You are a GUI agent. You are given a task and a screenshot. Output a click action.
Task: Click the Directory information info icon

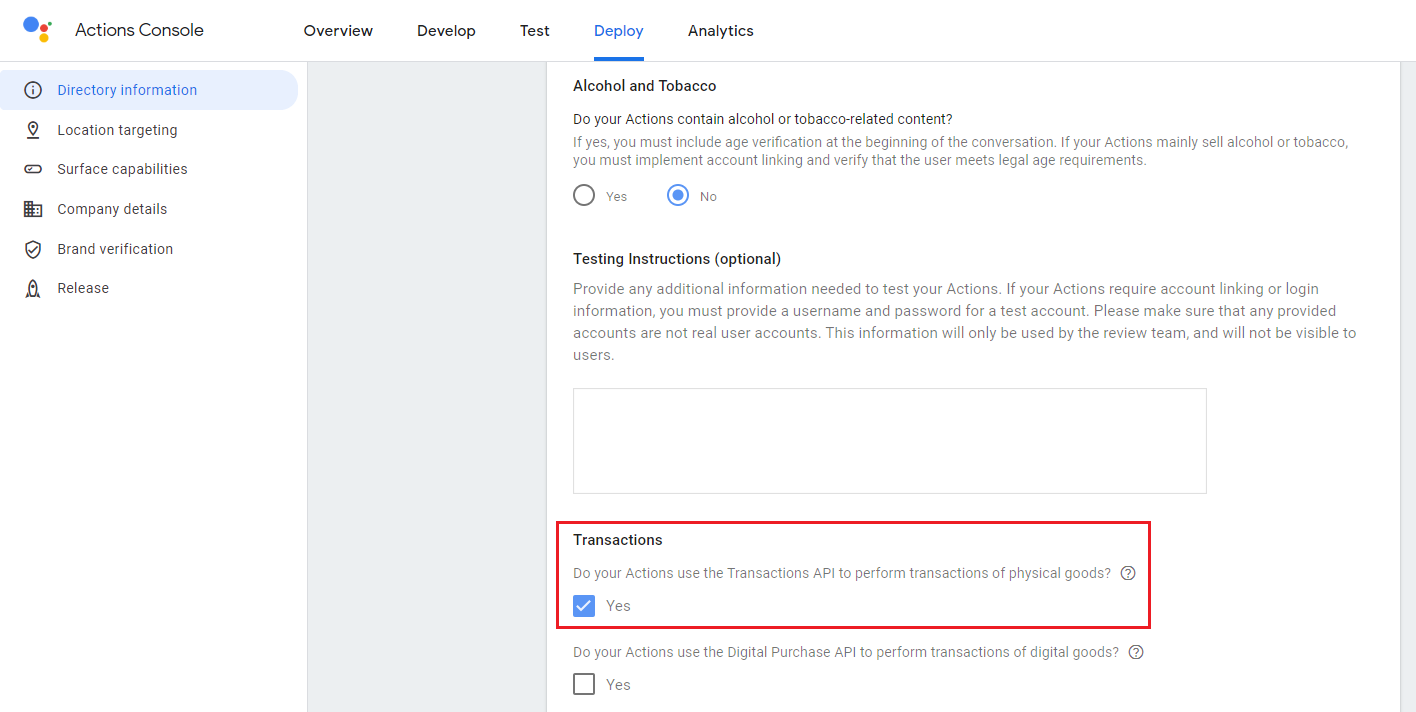(33, 90)
